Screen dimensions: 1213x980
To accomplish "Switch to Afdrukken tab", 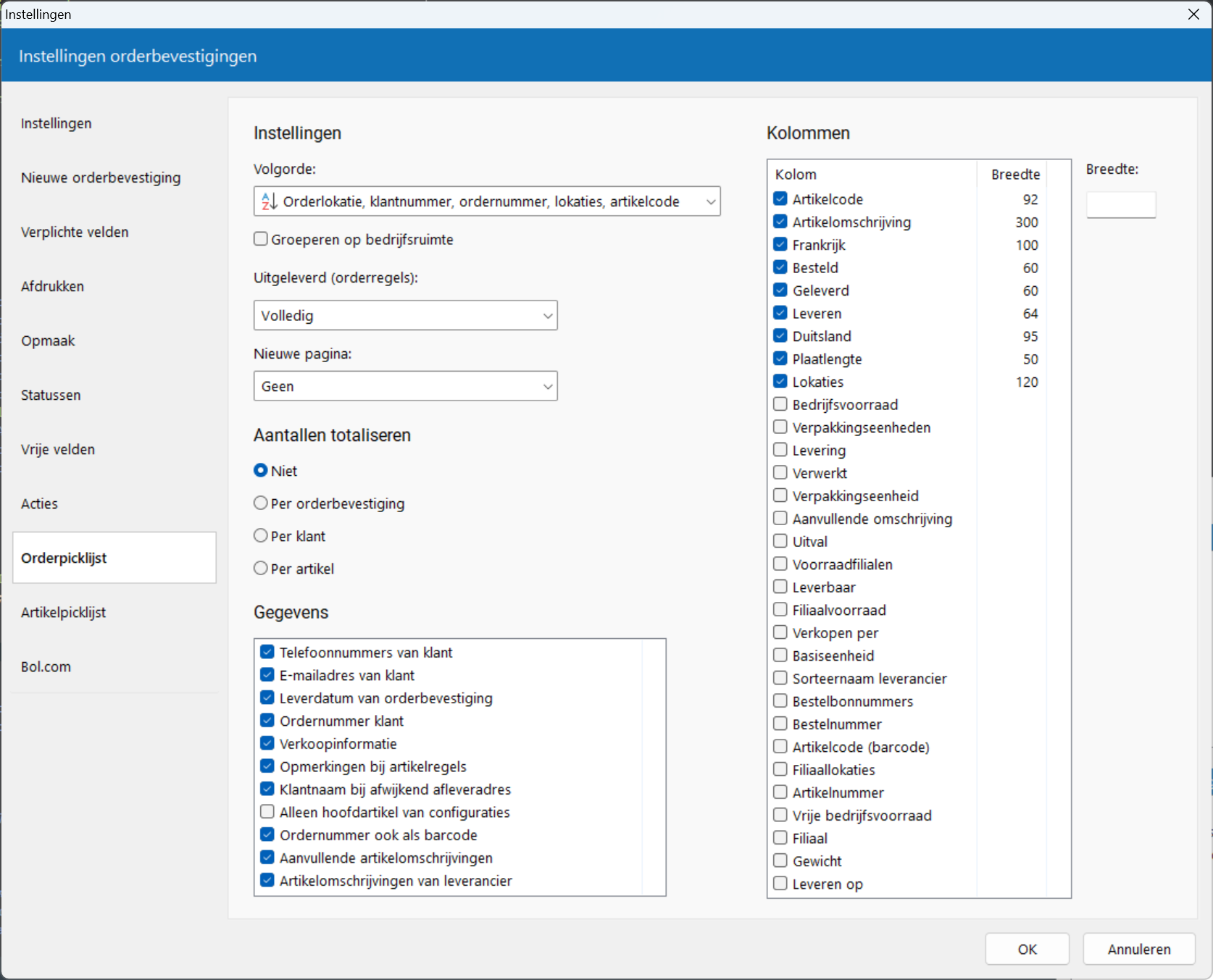I will pos(114,286).
